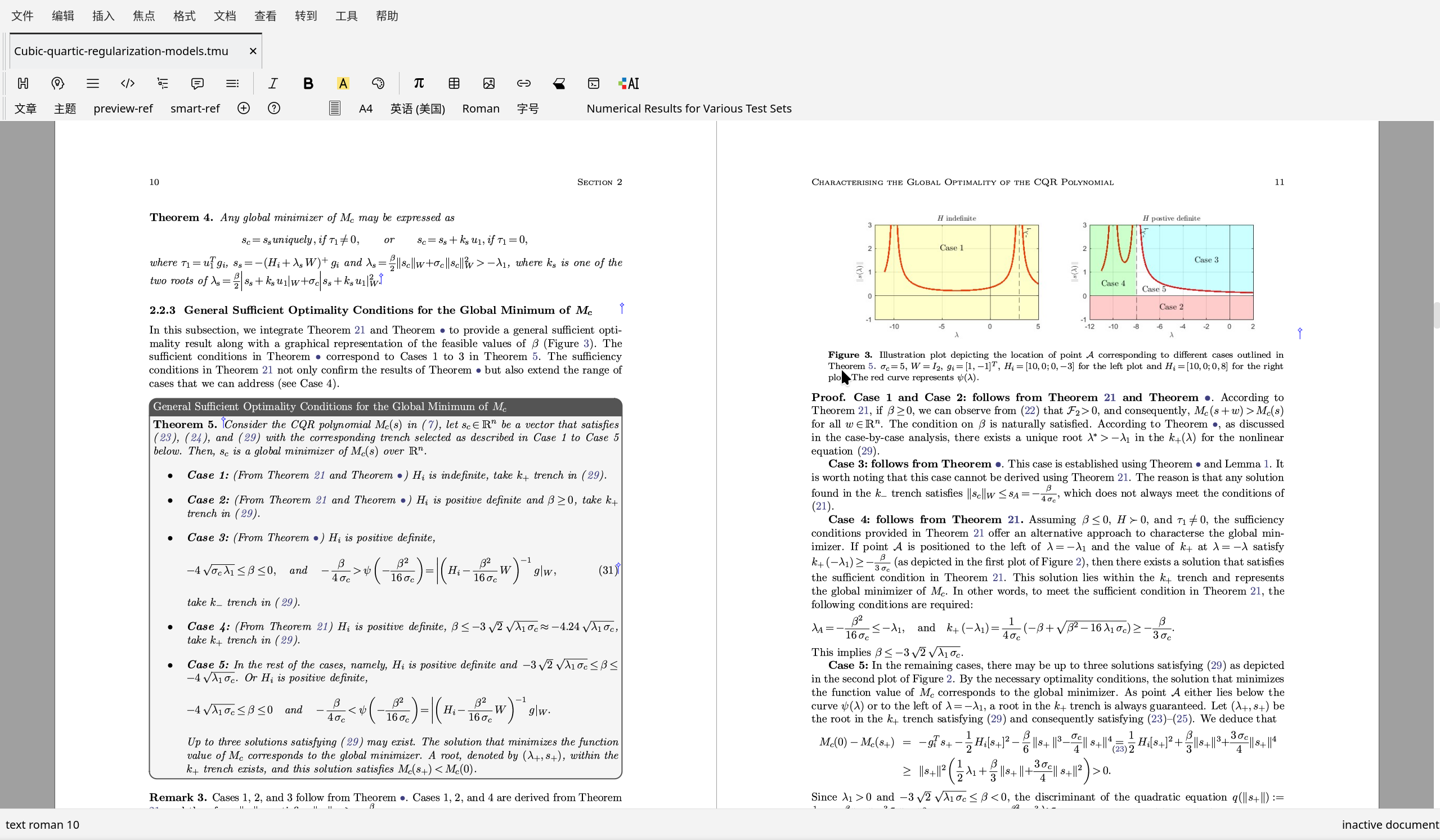Screen dimensions: 1440x840
Task: Toggle bold formatting
Action: [x=308, y=83]
